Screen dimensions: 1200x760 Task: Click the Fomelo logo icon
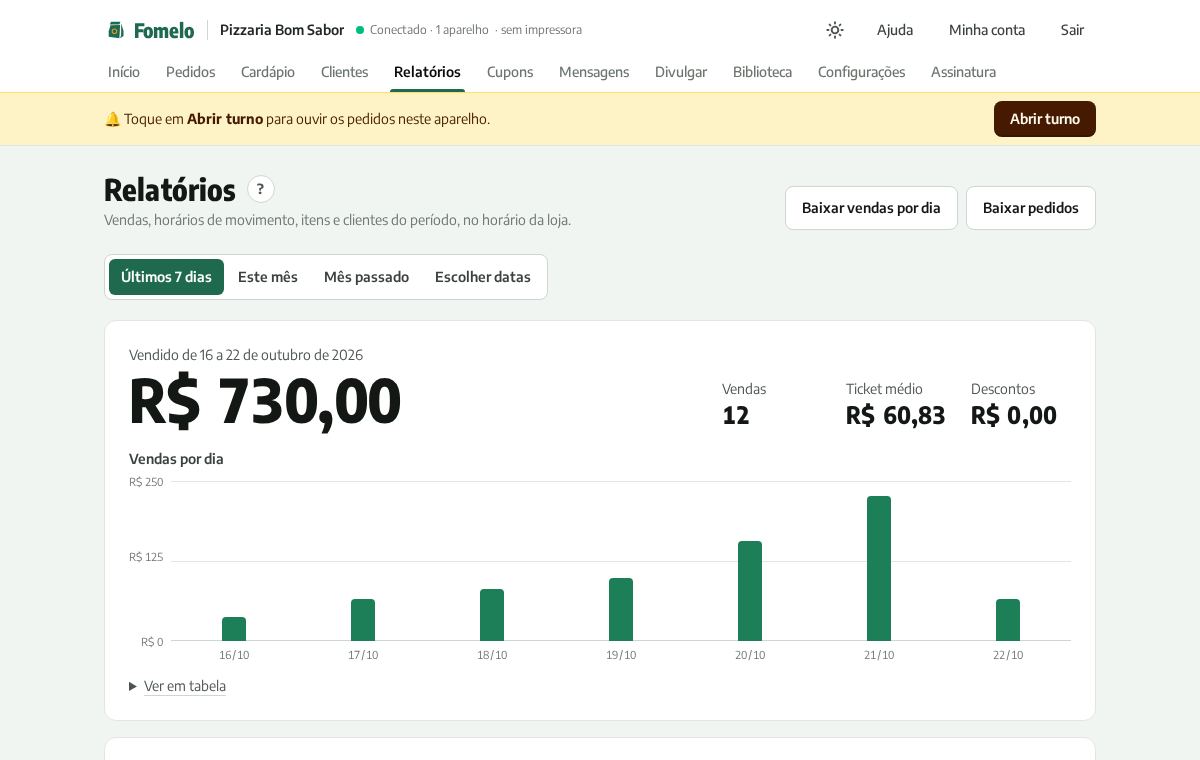(x=116, y=30)
